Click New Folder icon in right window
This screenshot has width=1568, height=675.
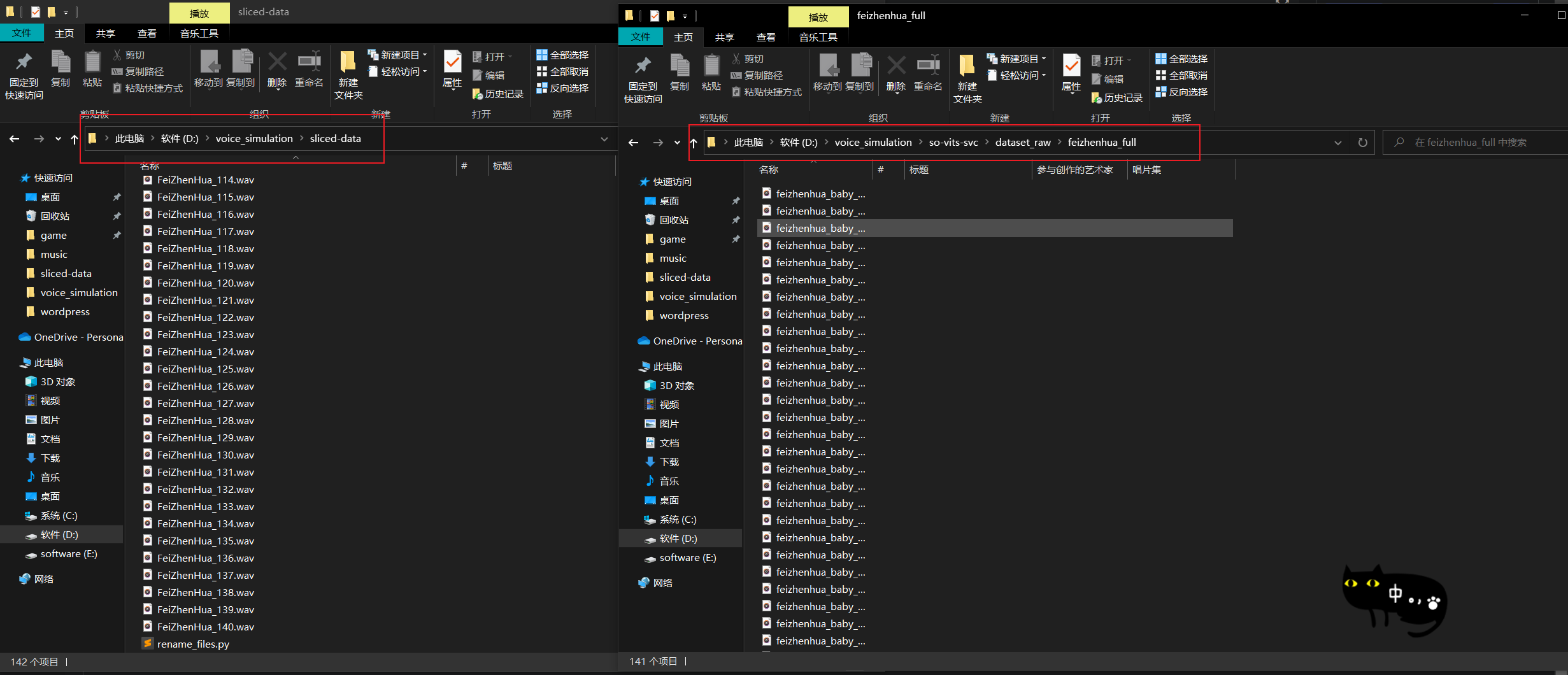pos(967,78)
